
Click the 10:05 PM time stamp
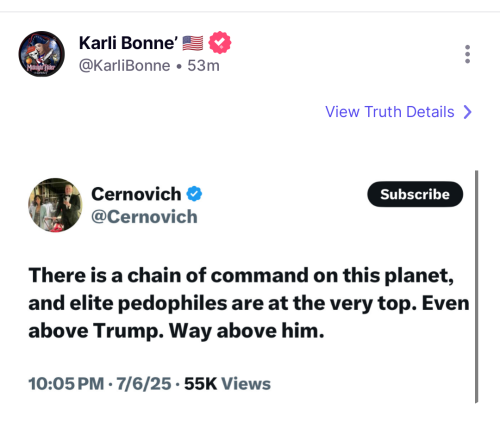[66, 384]
